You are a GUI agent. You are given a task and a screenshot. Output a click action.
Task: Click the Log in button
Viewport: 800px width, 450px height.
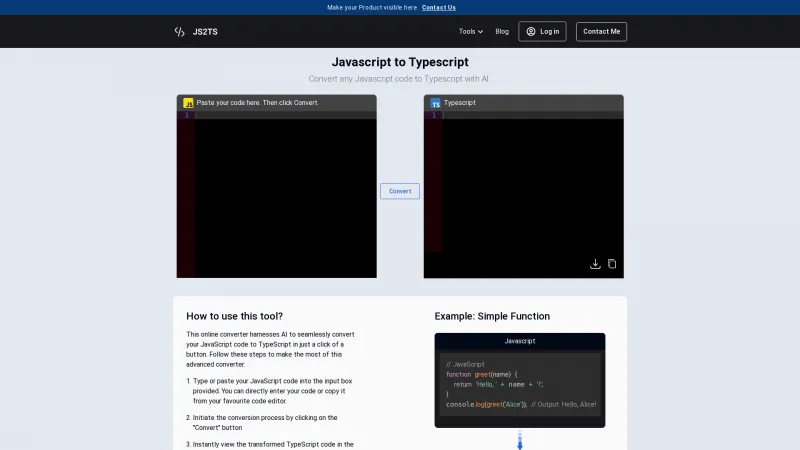coord(542,32)
